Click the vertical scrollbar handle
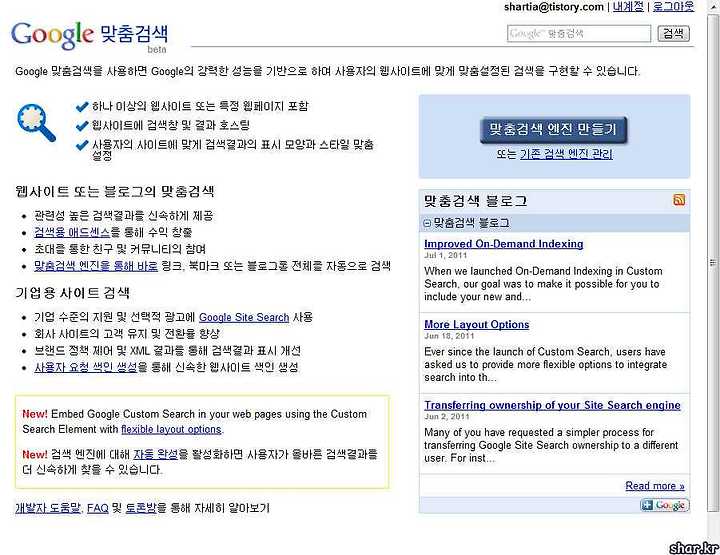This screenshot has width=720, height=555. tap(713, 263)
